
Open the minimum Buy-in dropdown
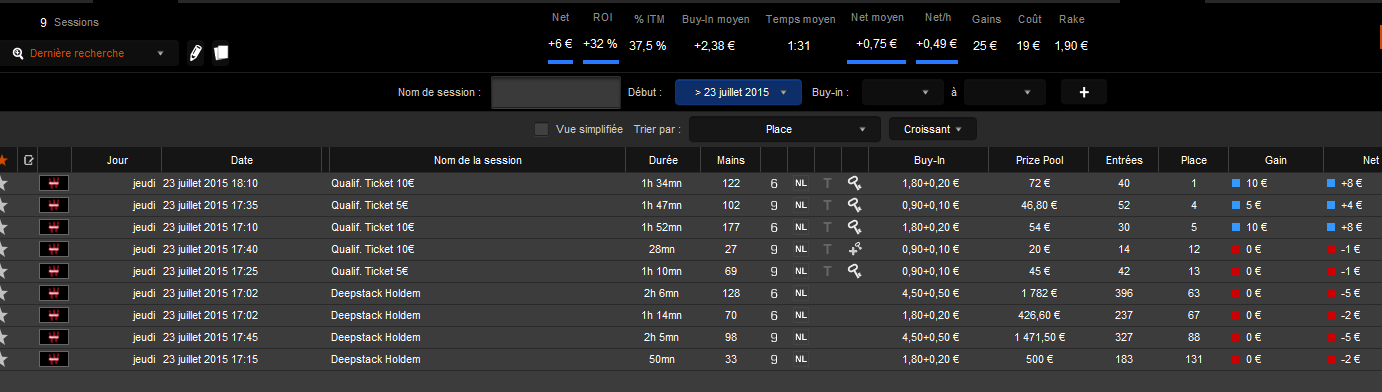(902, 92)
